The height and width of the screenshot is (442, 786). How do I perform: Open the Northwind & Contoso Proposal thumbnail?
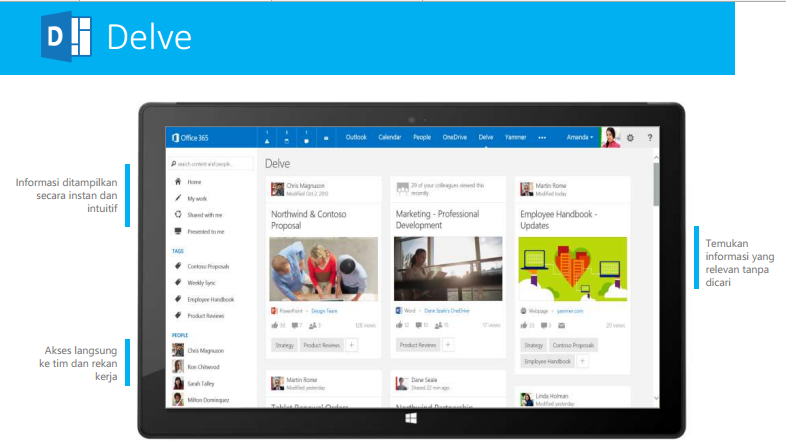coord(323,269)
